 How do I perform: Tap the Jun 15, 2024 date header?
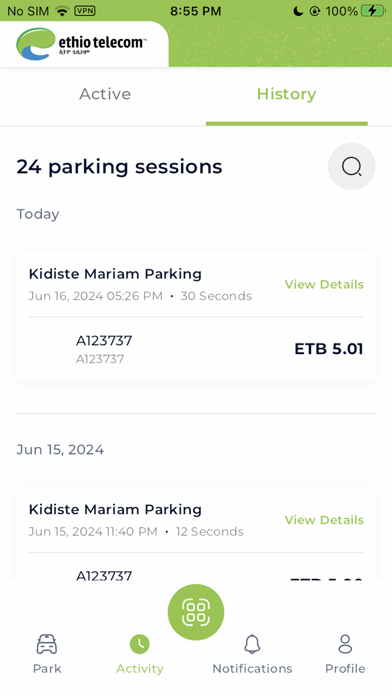pos(60,450)
